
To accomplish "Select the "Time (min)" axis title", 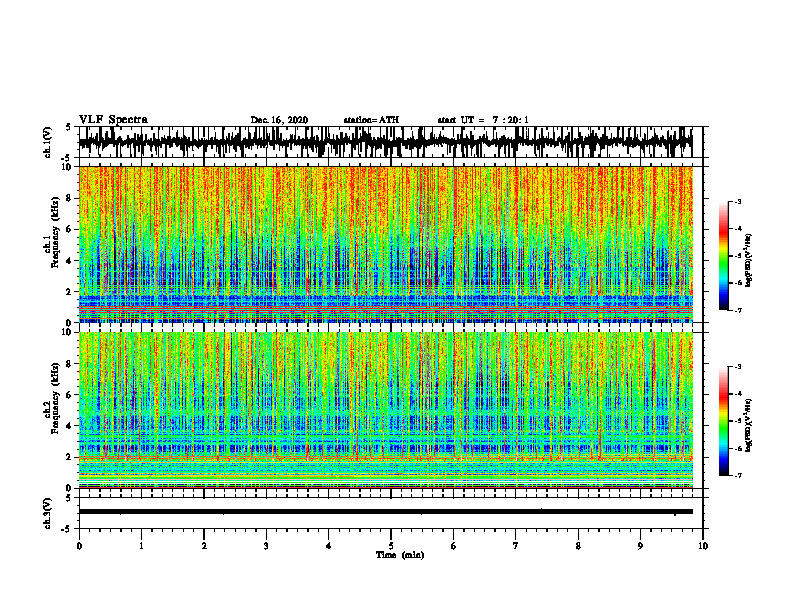I will pos(400,555).
